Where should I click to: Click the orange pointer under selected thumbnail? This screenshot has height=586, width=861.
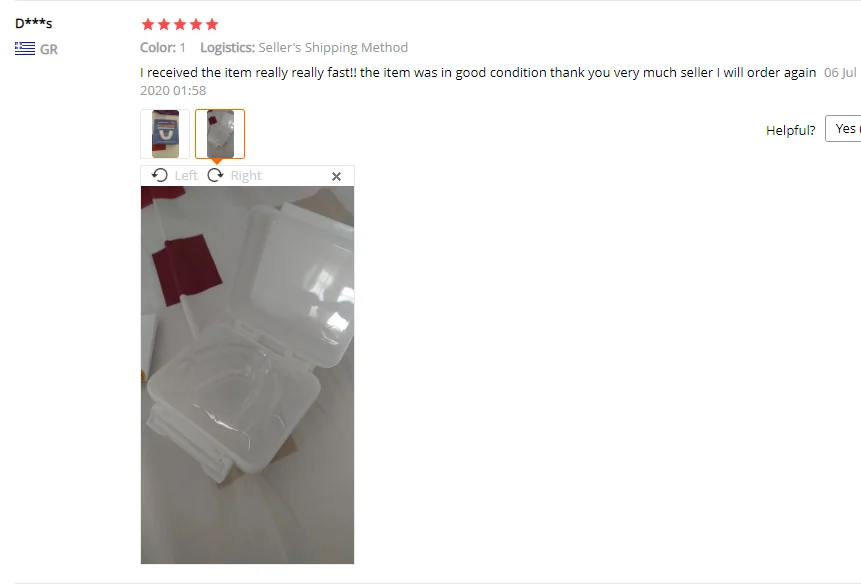tap(217, 161)
